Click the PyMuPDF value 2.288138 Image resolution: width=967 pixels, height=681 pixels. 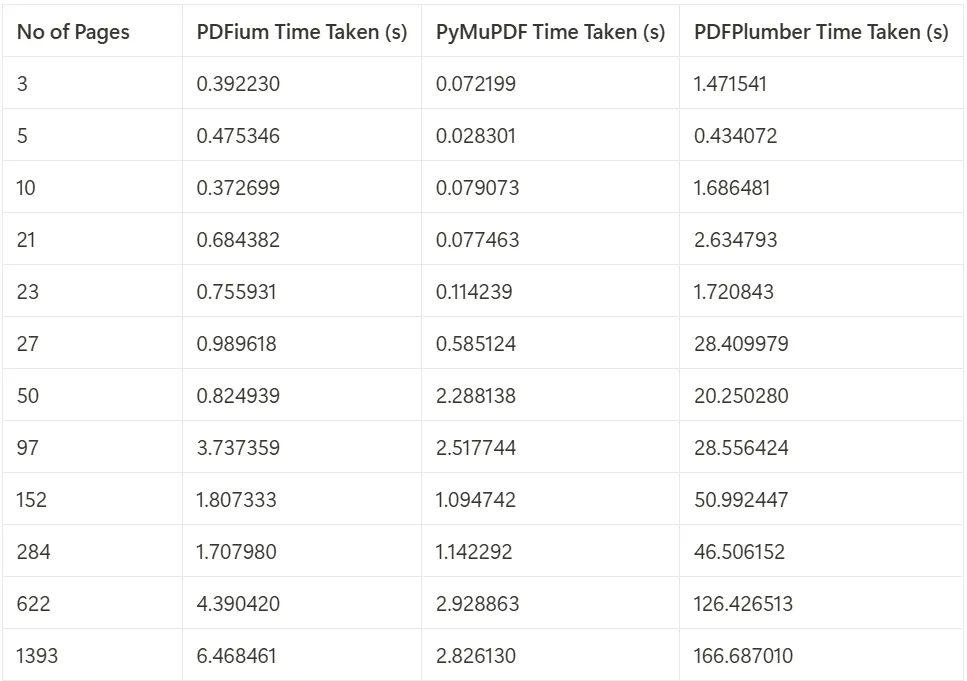475,395
